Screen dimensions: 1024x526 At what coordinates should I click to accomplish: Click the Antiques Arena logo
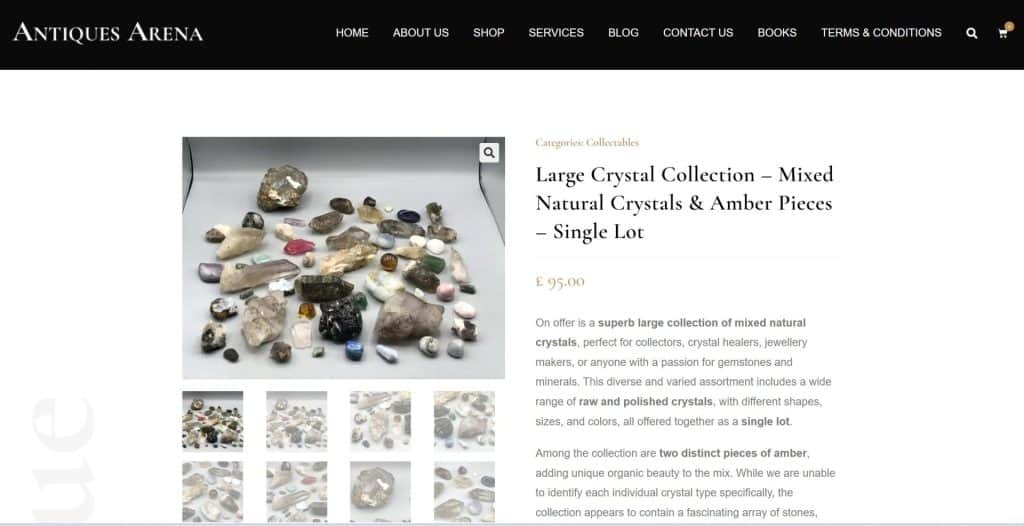click(x=108, y=33)
